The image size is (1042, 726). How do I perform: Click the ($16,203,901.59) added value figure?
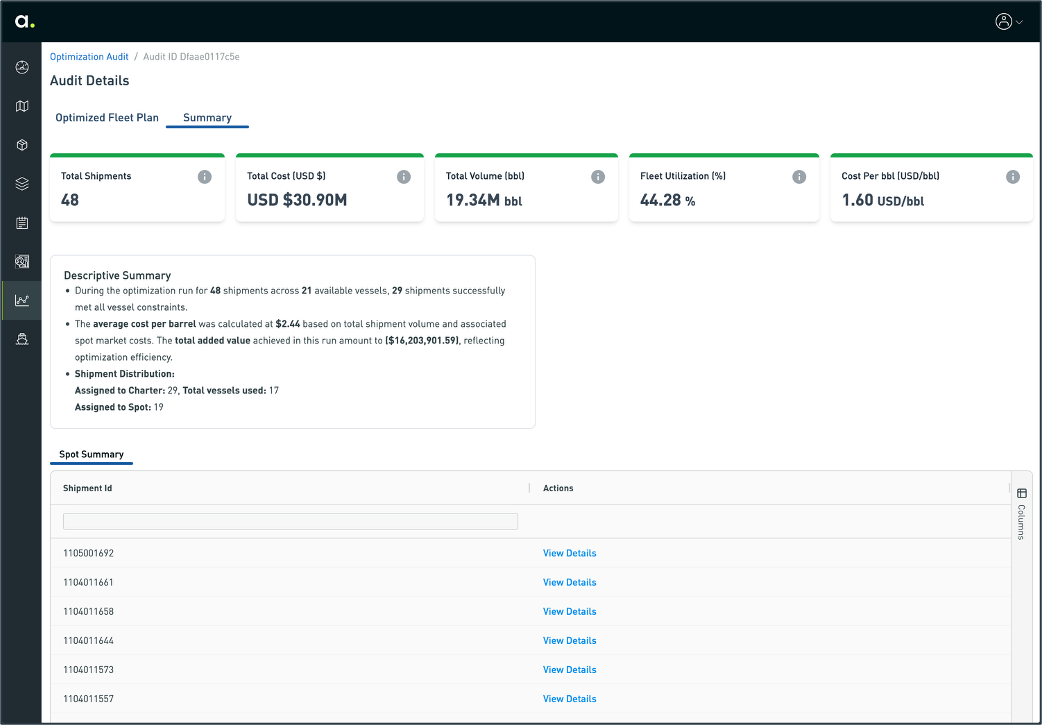click(x=422, y=340)
